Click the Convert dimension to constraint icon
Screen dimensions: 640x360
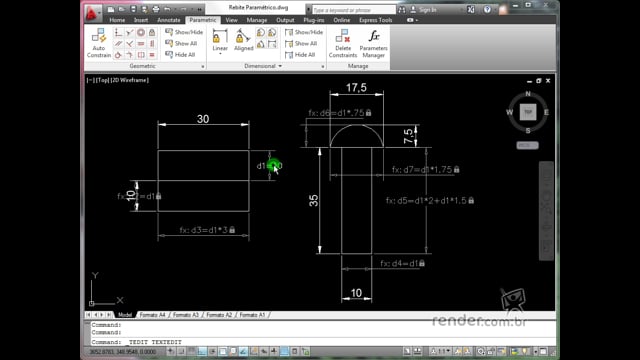tap(272, 44)
